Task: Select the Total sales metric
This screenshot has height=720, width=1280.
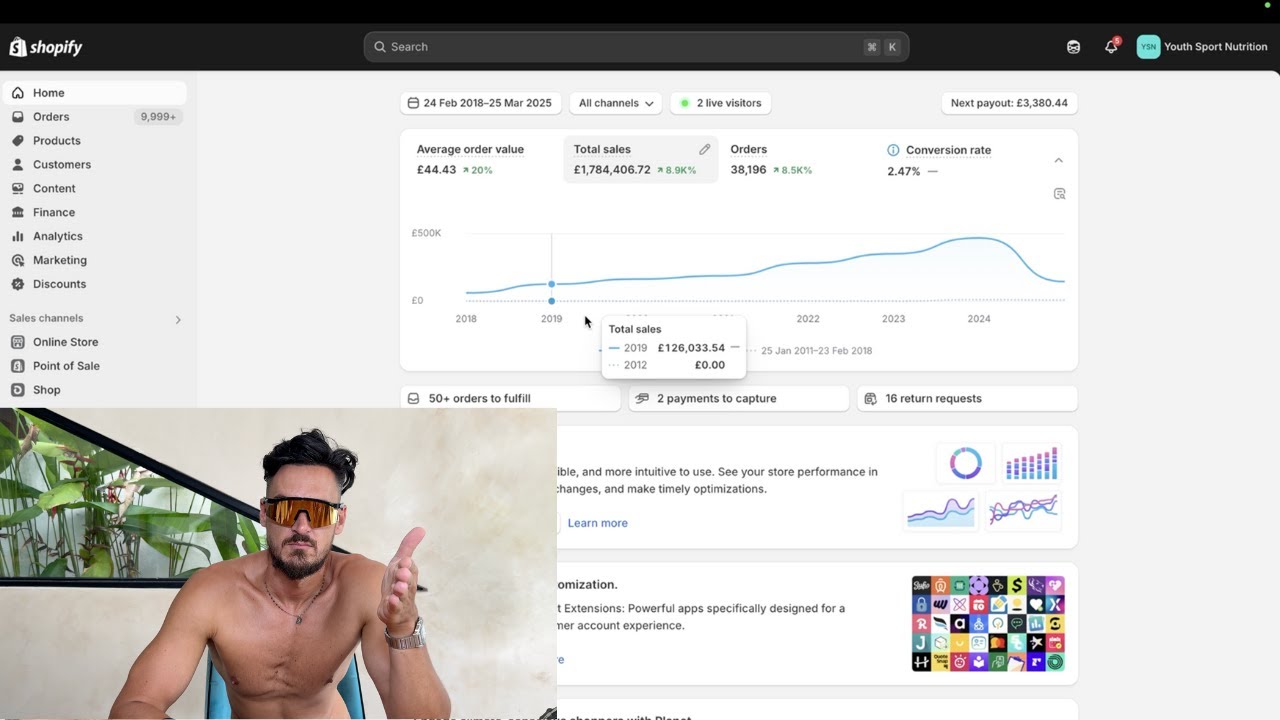Action: point(641,160)
